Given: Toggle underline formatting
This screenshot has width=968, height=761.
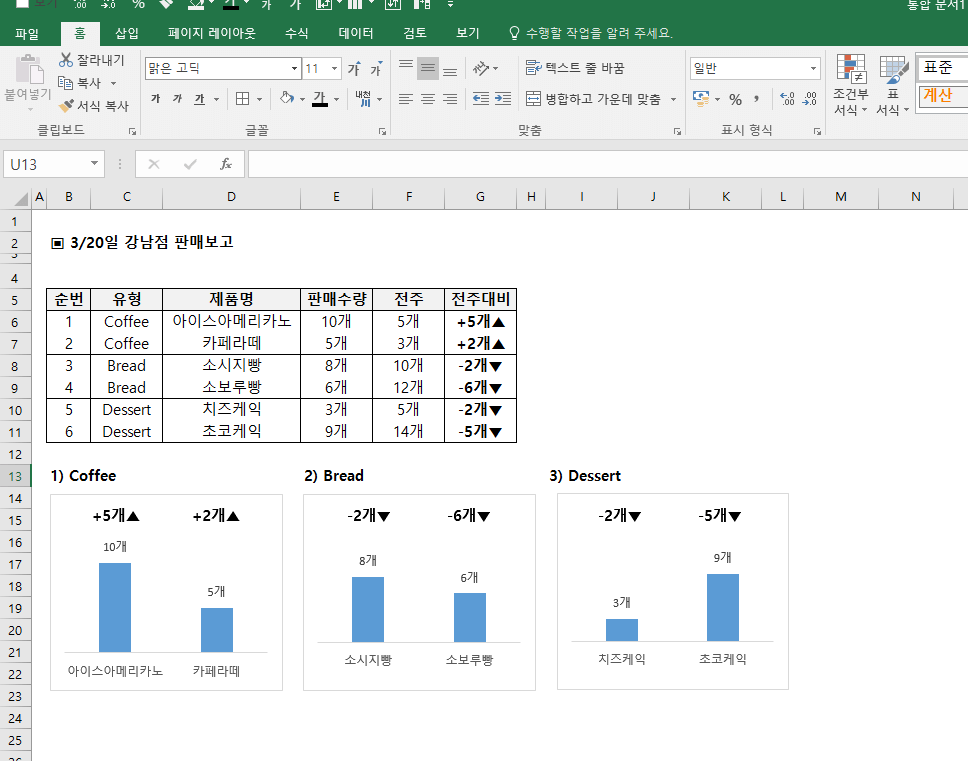Looking at the screenshot, I should pos(199,99).
